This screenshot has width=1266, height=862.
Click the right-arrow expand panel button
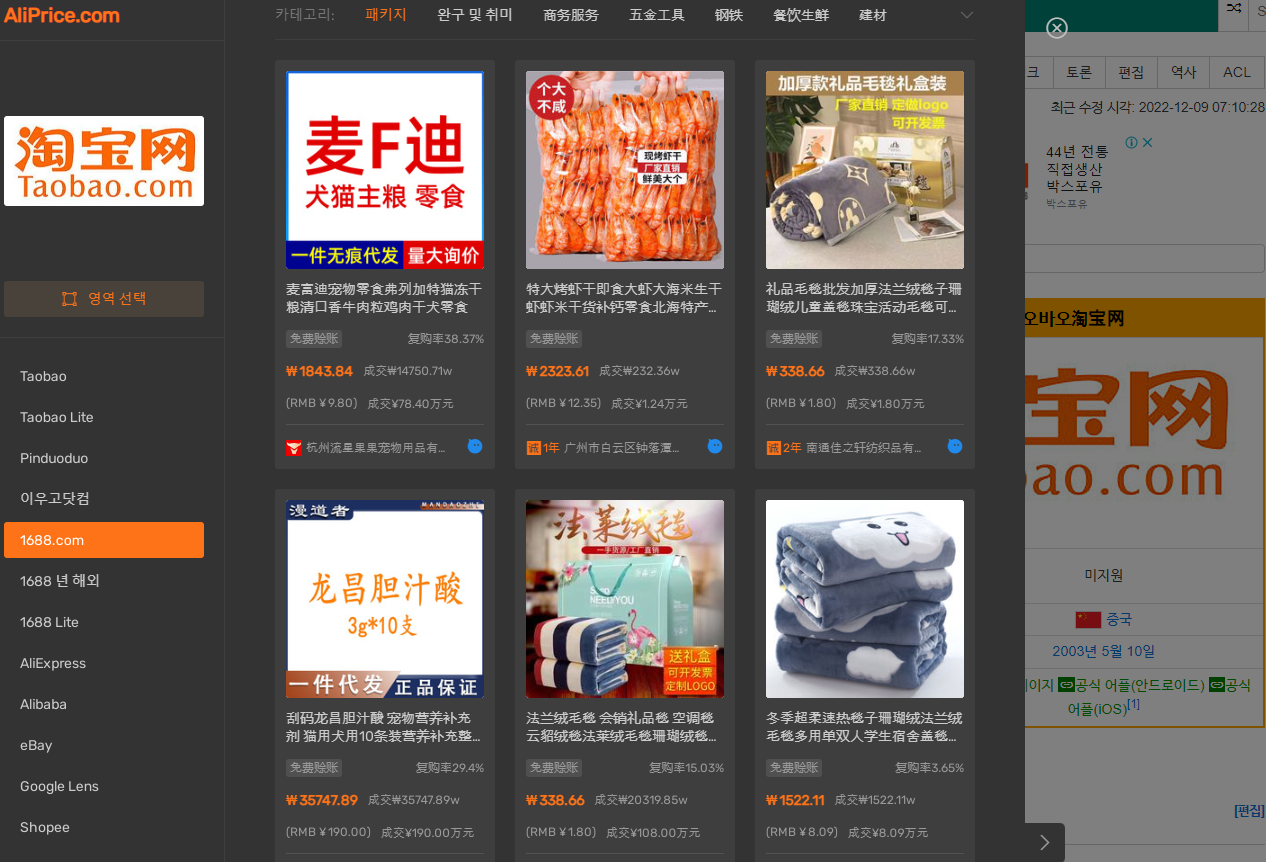tap(1045, 842)
